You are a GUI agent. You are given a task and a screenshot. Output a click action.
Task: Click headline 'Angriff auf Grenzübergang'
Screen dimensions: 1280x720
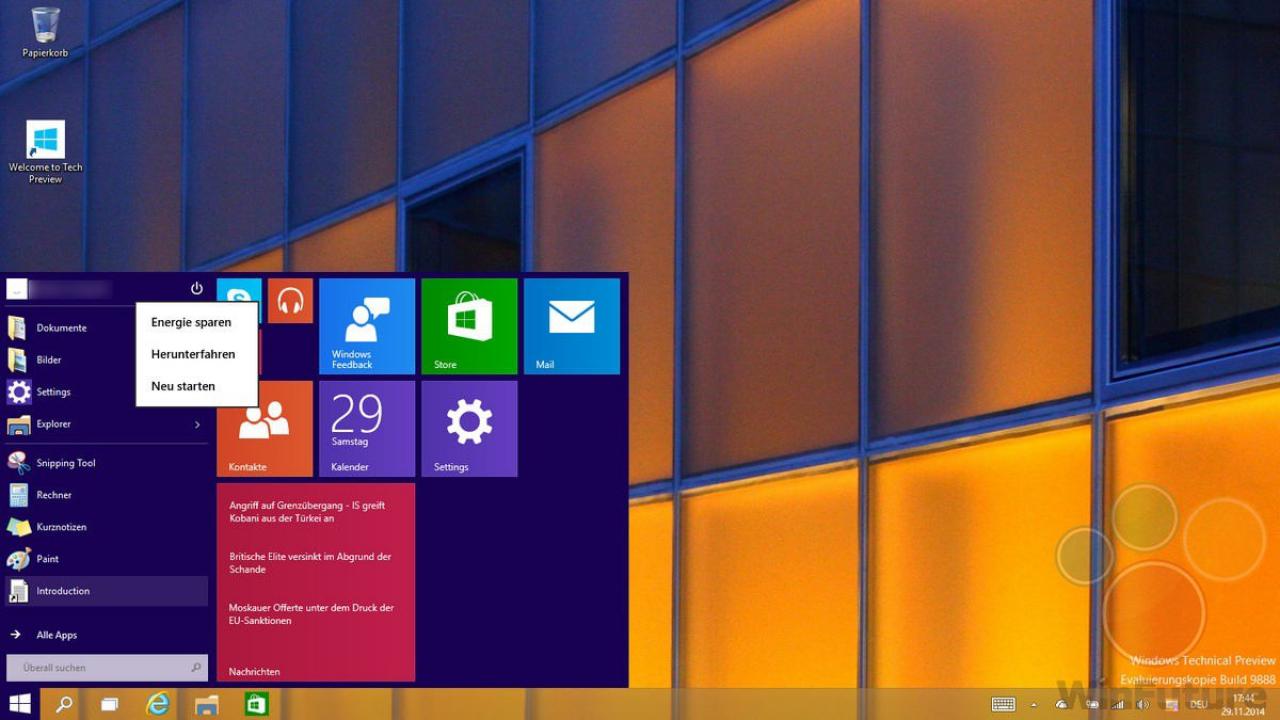click(x=307, y=512)
